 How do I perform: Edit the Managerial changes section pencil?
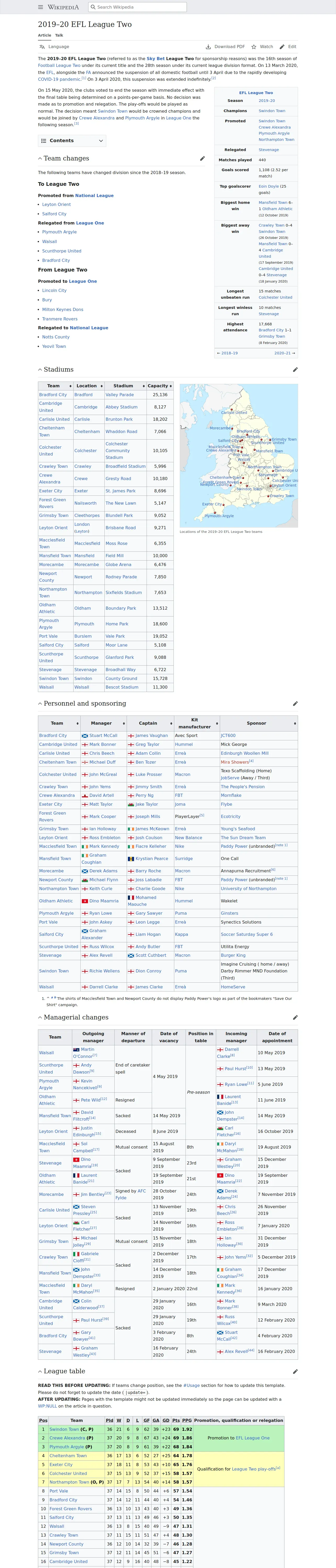click(x=295, y=1017)
